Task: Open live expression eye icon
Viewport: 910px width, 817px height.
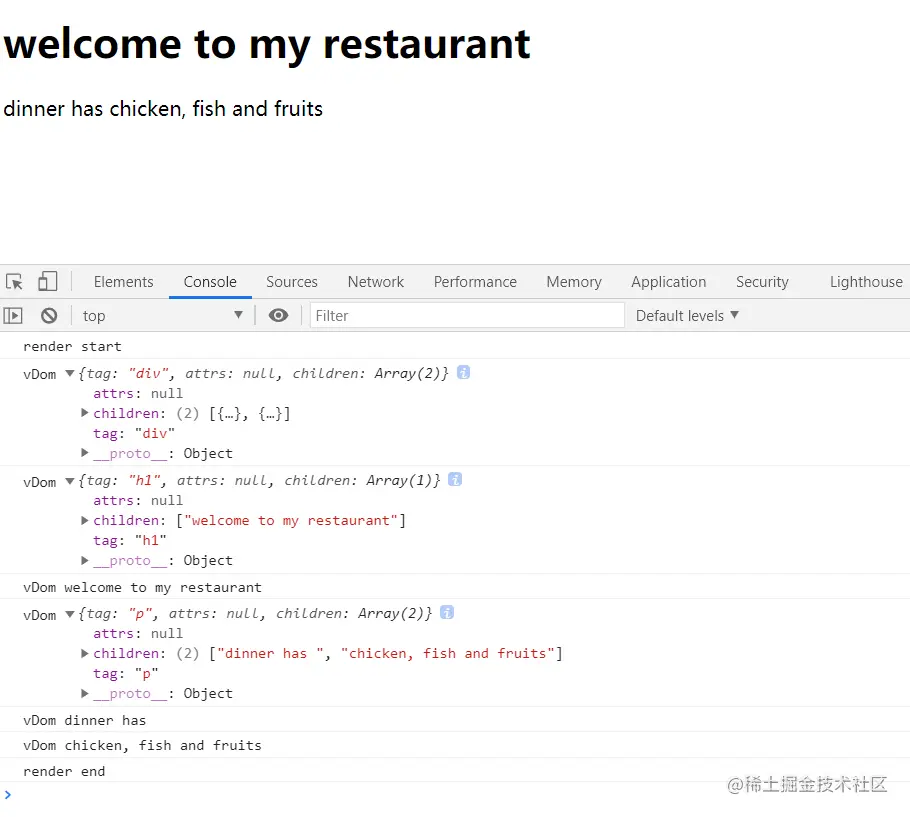Action: pyautogui.click(x=279, y=315)
